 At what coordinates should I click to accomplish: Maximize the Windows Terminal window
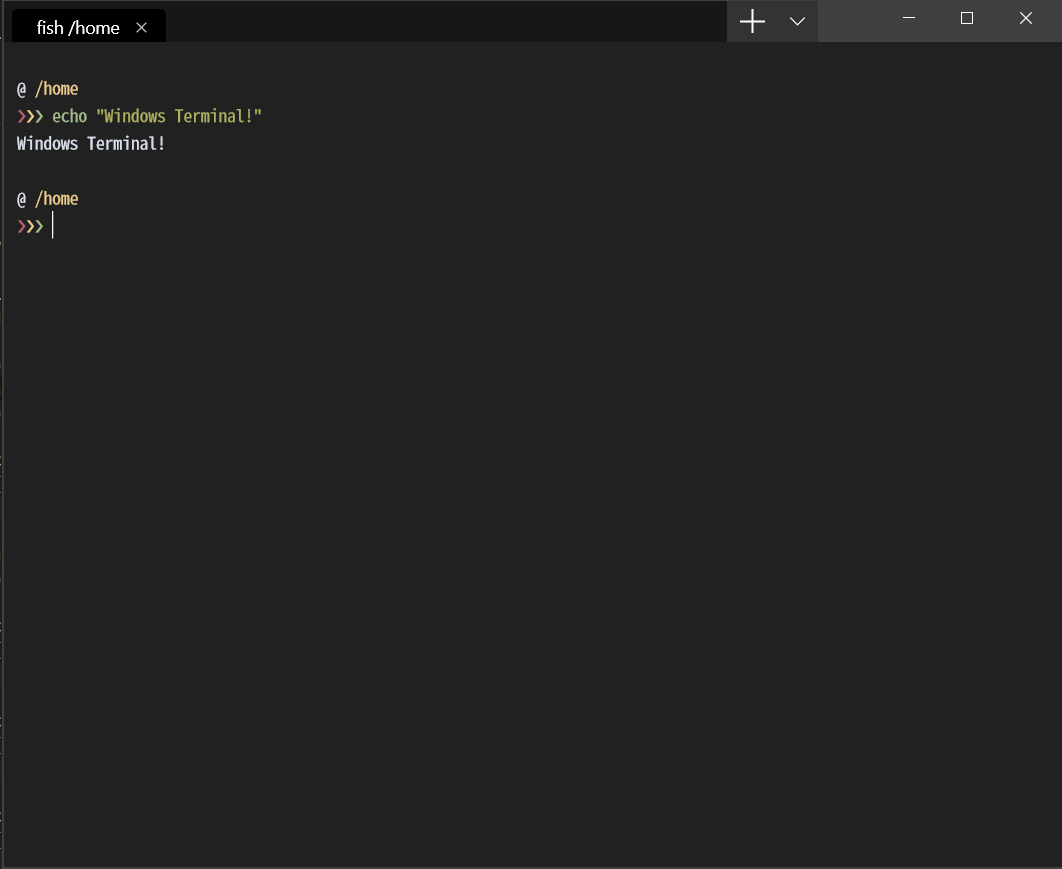(x=967, y=18)
